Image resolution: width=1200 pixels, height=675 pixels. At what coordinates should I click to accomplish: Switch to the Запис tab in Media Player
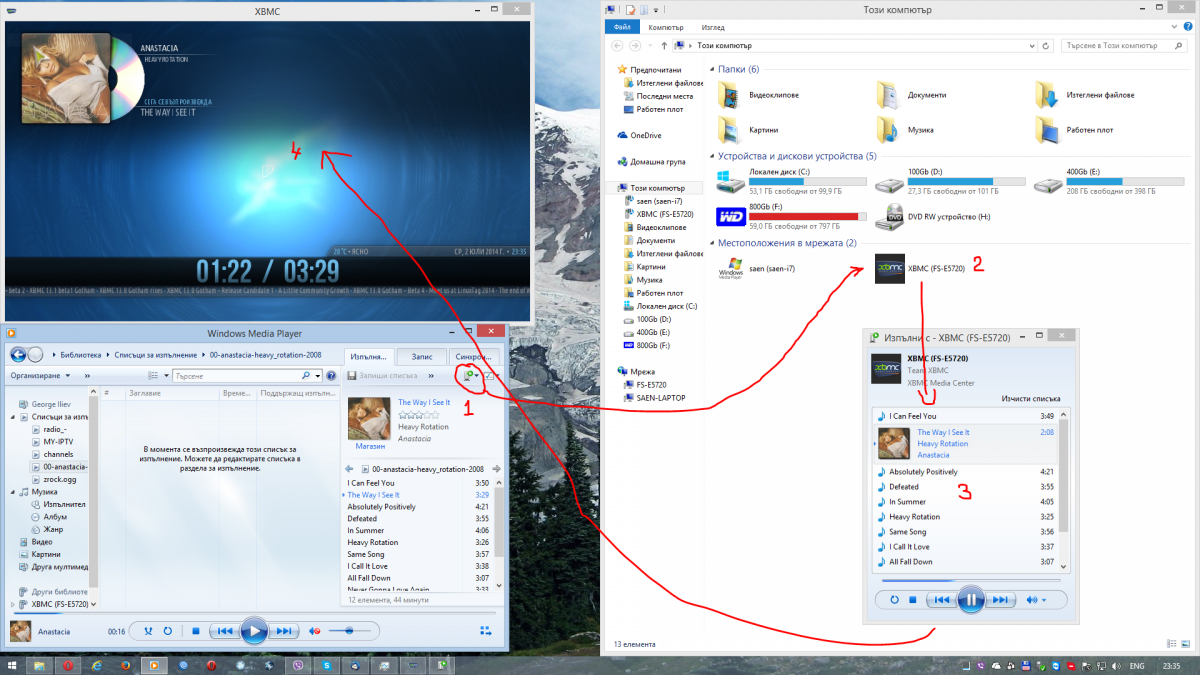421,356
